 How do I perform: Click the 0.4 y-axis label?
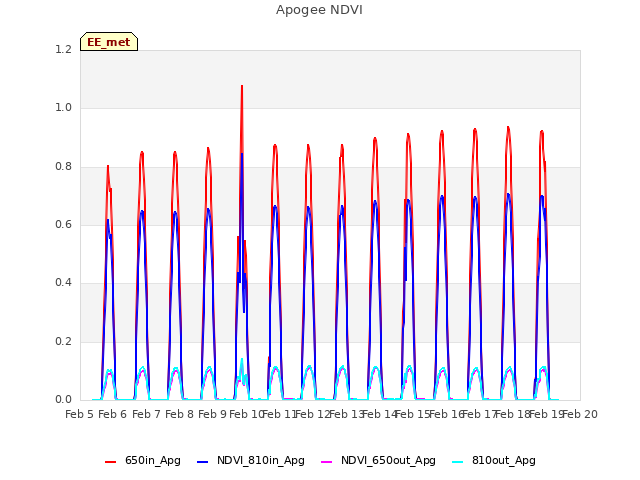[x=63, y=282]
